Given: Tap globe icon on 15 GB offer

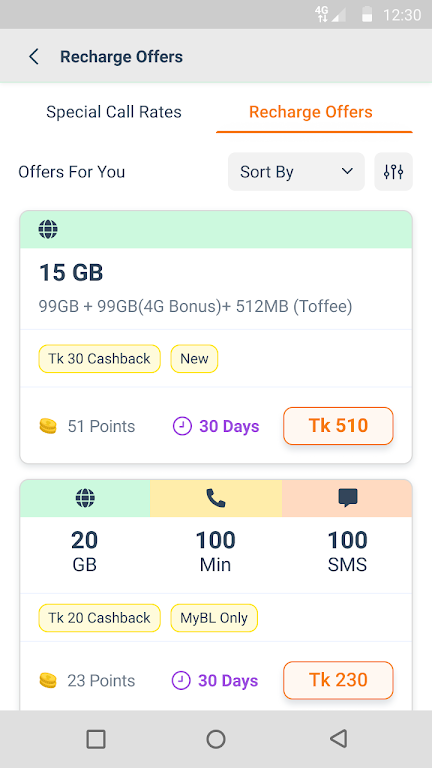Looking at the screenshot, I should (x=48, y=229).
